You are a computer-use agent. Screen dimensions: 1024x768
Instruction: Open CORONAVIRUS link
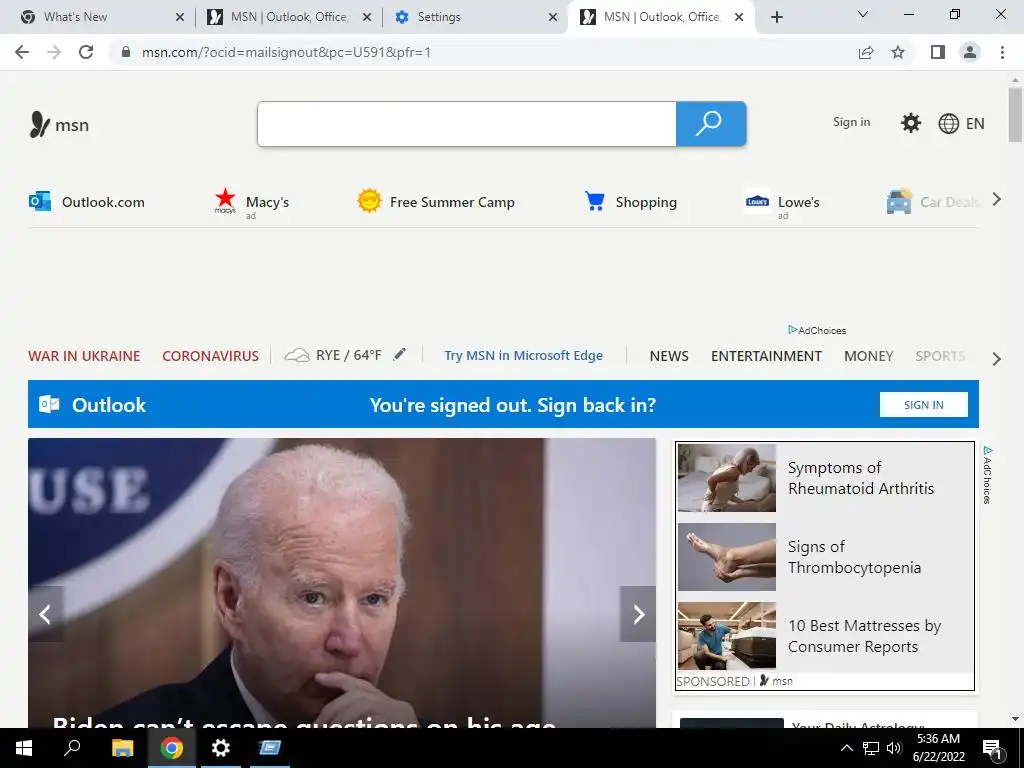point(210,356)
